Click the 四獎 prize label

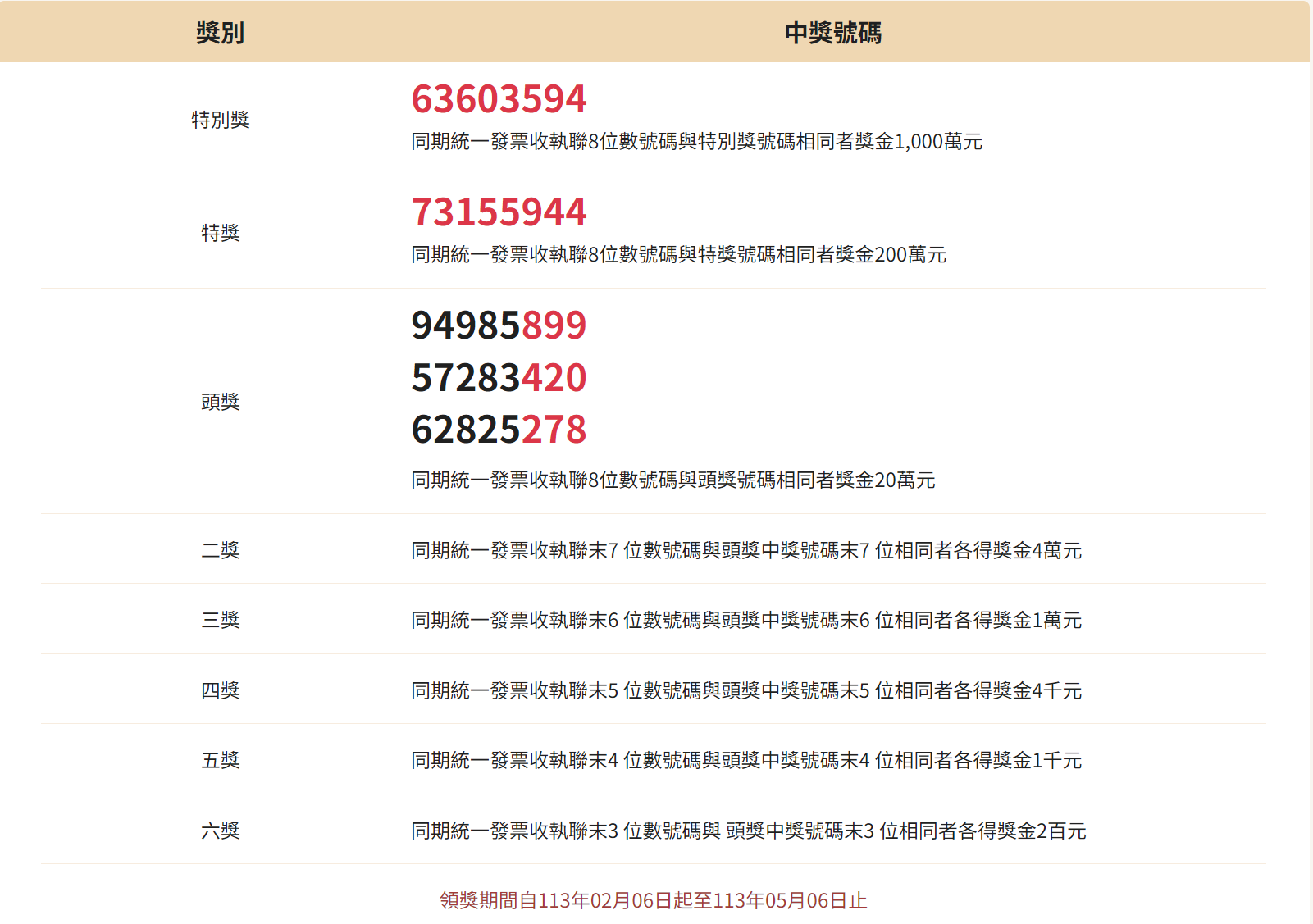(219, 690)
